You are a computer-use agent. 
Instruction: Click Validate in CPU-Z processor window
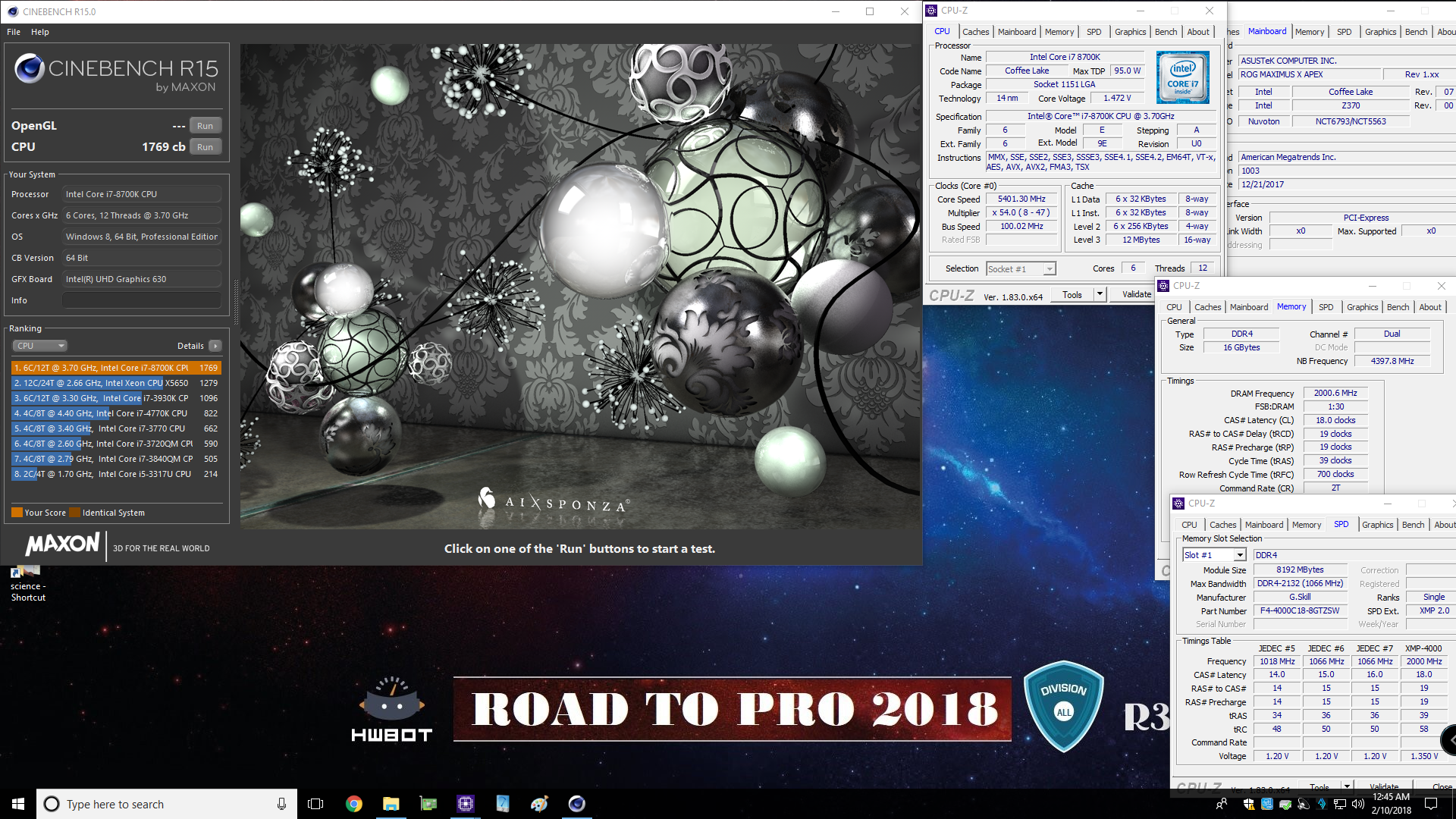1136,295
